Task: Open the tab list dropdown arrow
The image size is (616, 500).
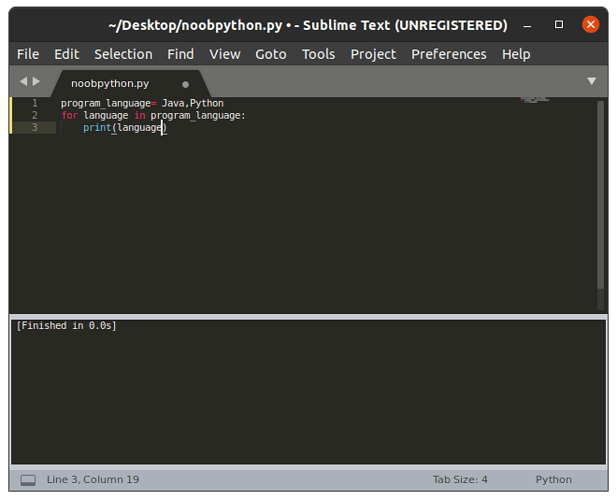Action: point(592,81)
